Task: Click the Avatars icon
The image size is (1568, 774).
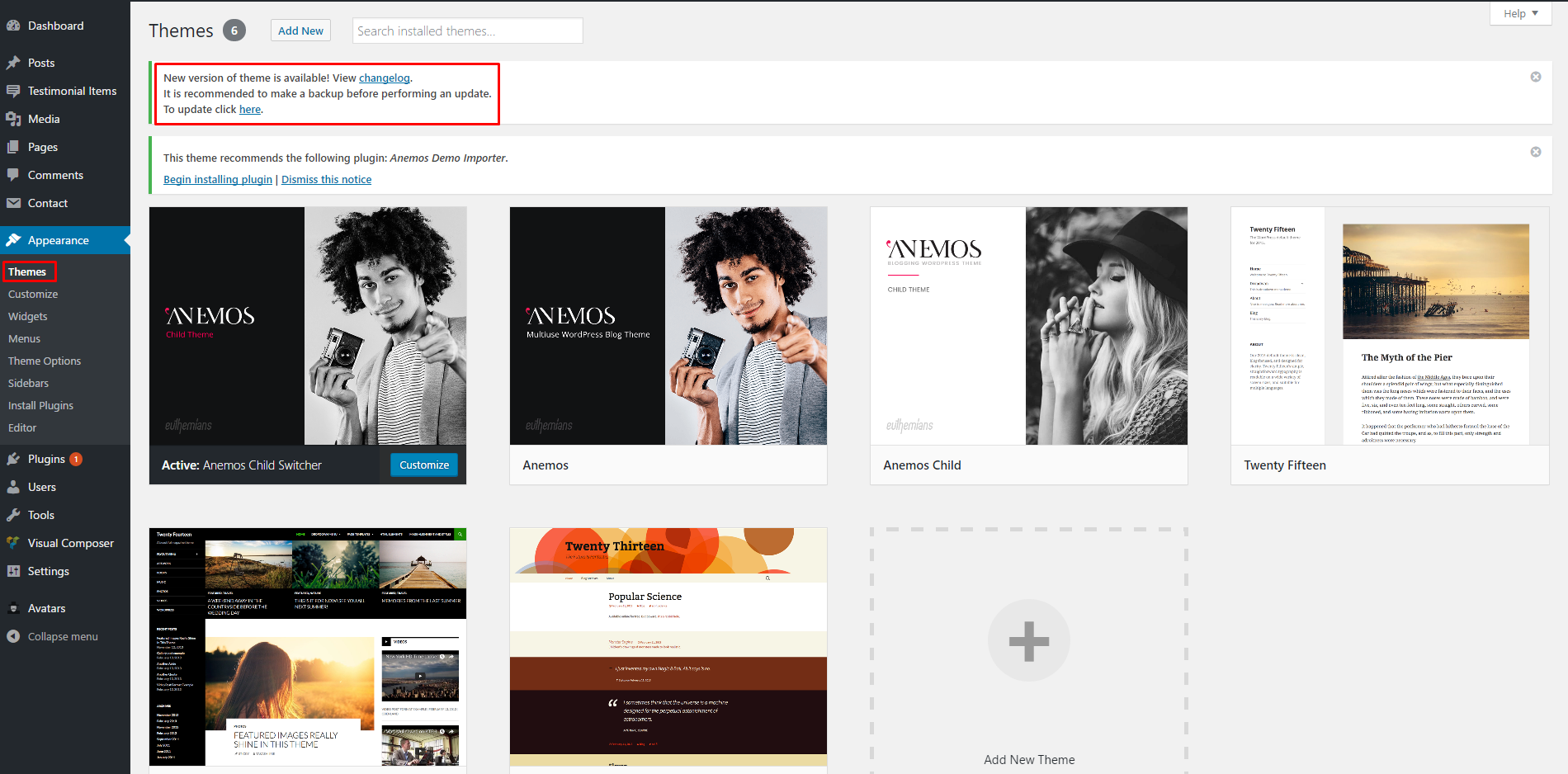Action: point(13,608)
